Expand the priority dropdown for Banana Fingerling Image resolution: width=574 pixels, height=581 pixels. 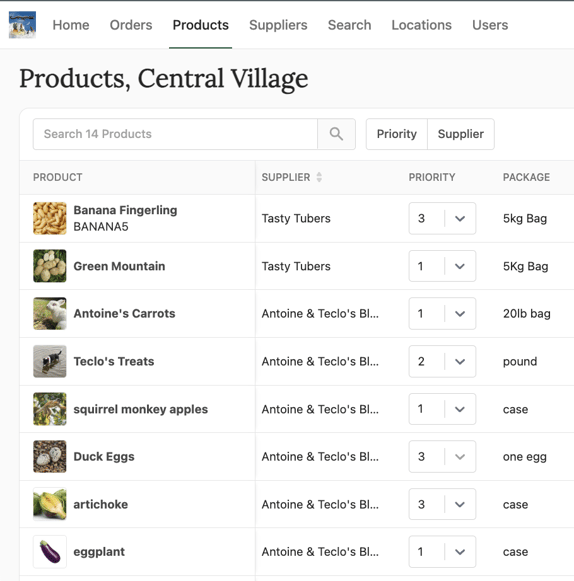tap(442, 218)
